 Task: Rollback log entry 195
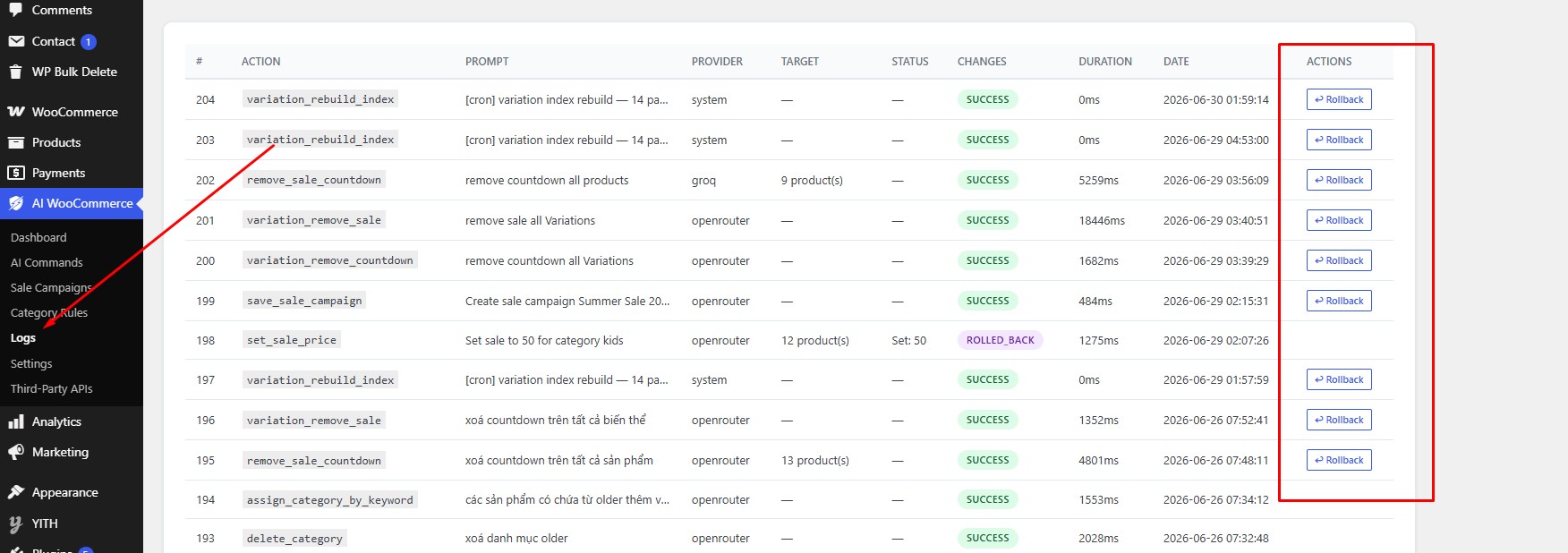pyautogui.click(x=1339, y=460)
